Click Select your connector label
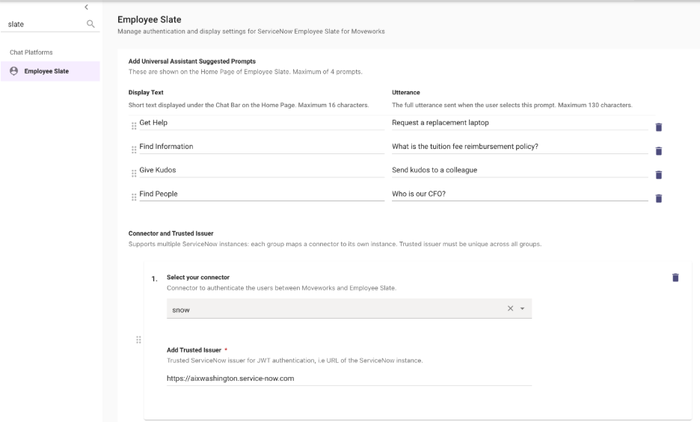Image resolution: width=700 pixels, height=422 pixels. click(x=198, y=277)
